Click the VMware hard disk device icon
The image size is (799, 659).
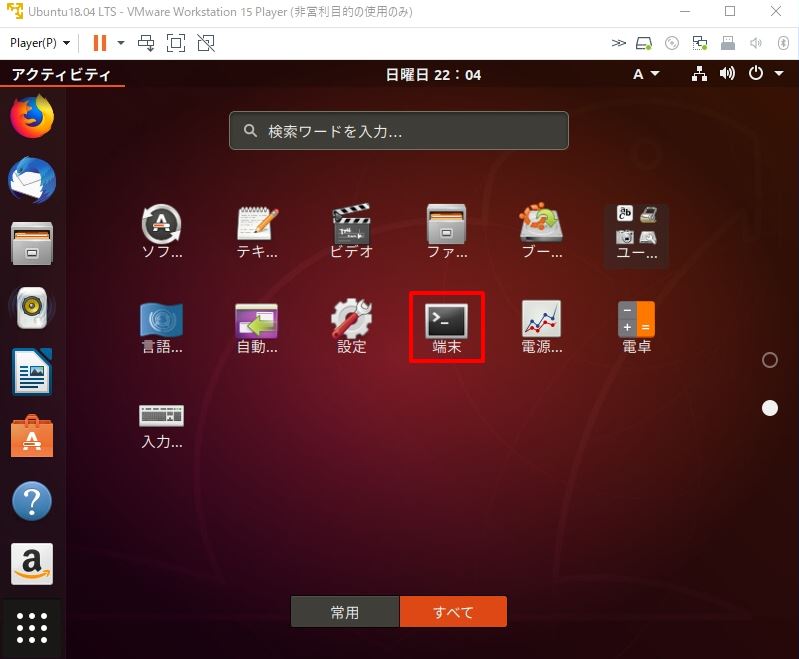click(644, 43)
